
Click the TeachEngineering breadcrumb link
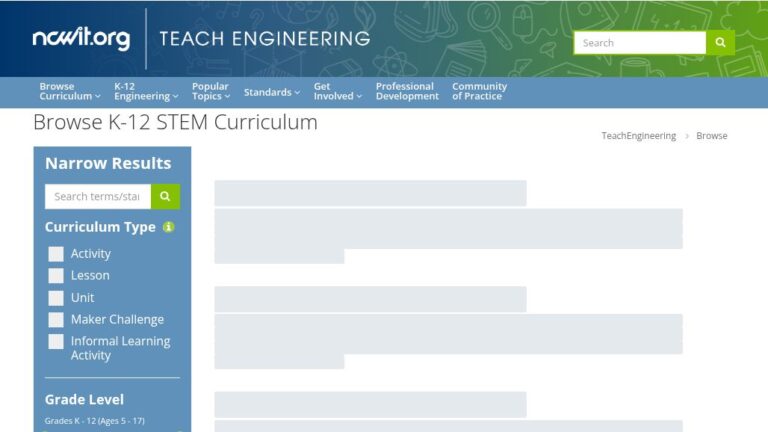point(639,136)
